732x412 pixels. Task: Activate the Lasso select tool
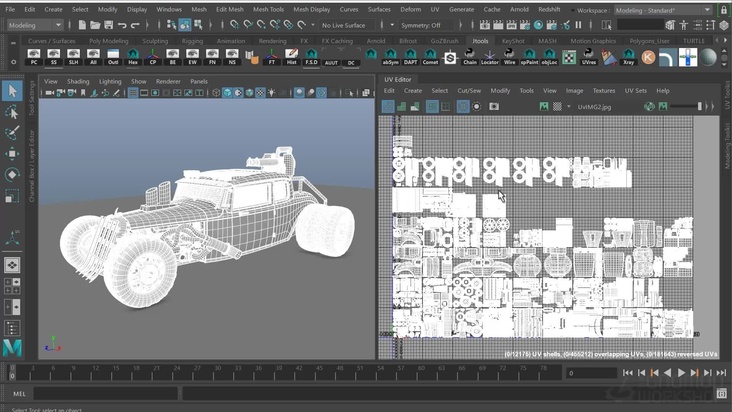12,112
